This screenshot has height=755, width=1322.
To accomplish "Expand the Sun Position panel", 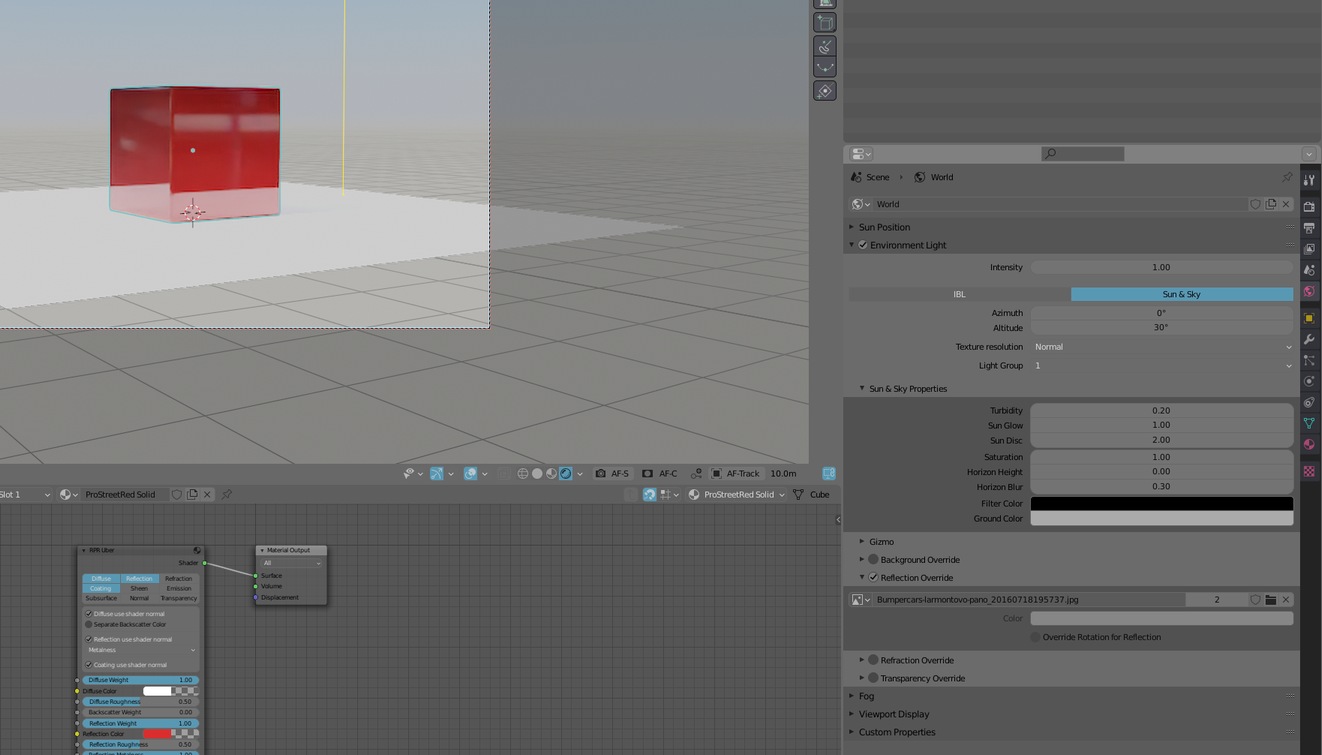I will pyautogui.click(x=884, y=227).
